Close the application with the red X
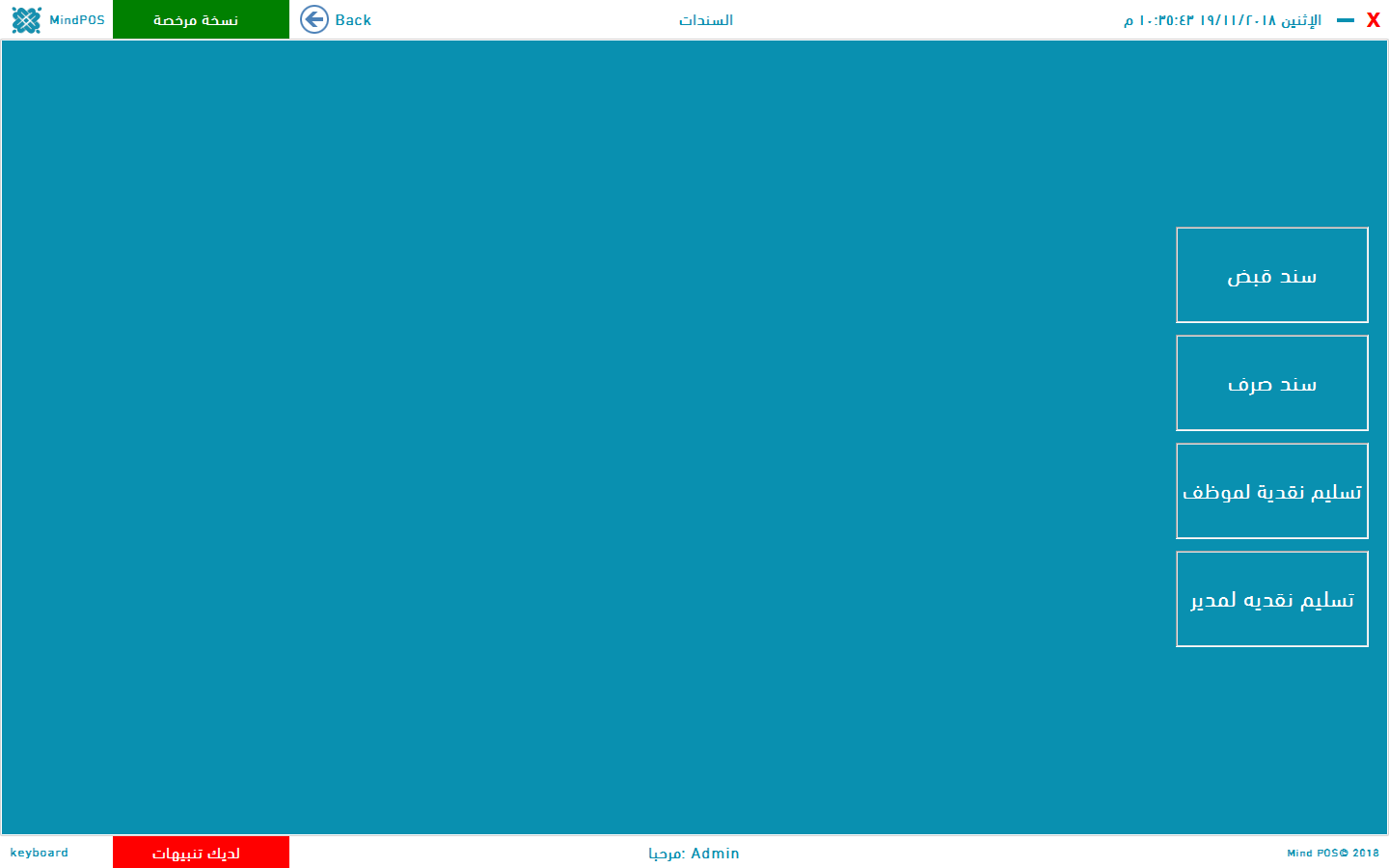This screenshot has width=1389, height=868. [x=1373, y=20]
